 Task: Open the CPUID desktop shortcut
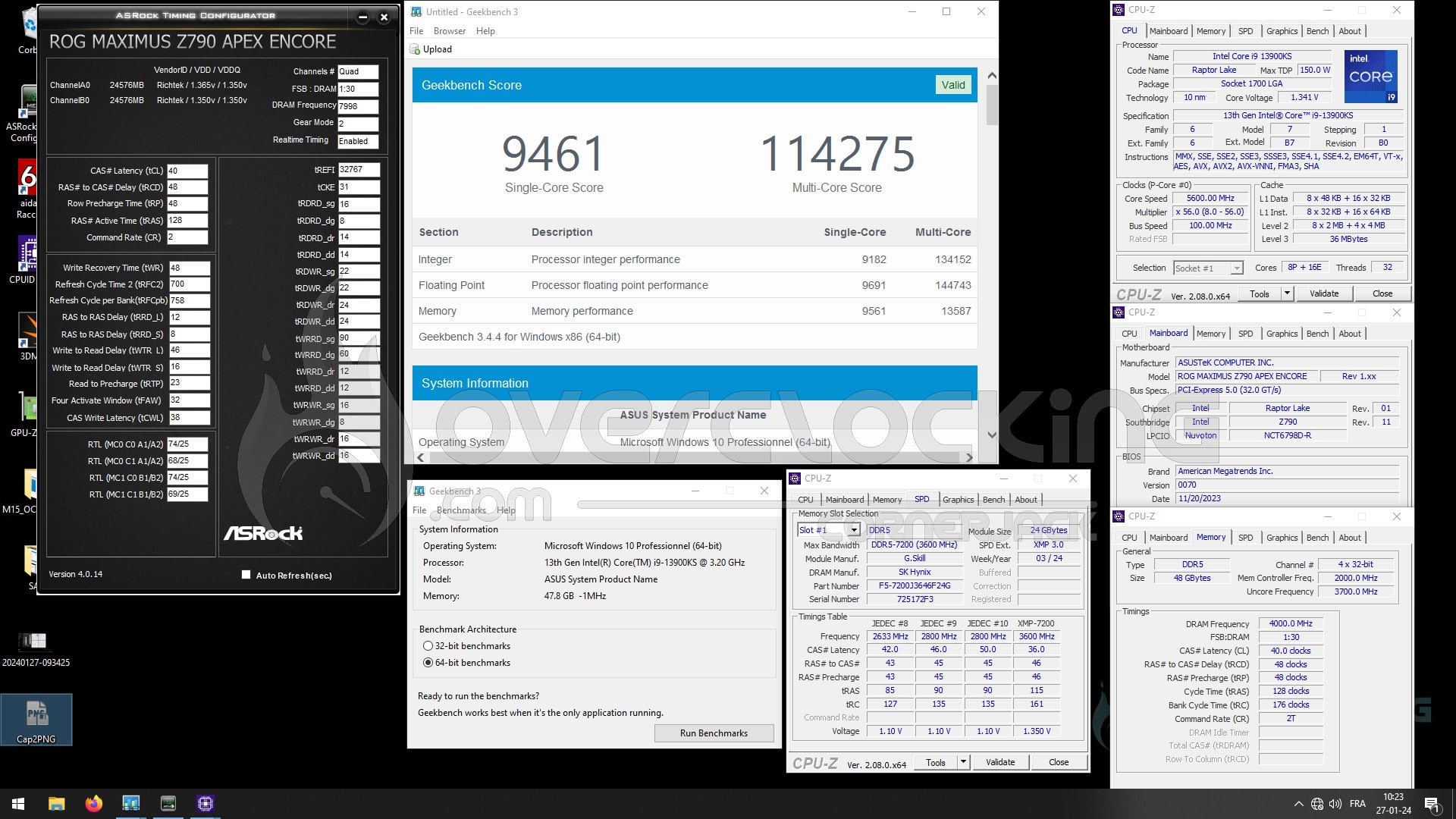(23, 260)
